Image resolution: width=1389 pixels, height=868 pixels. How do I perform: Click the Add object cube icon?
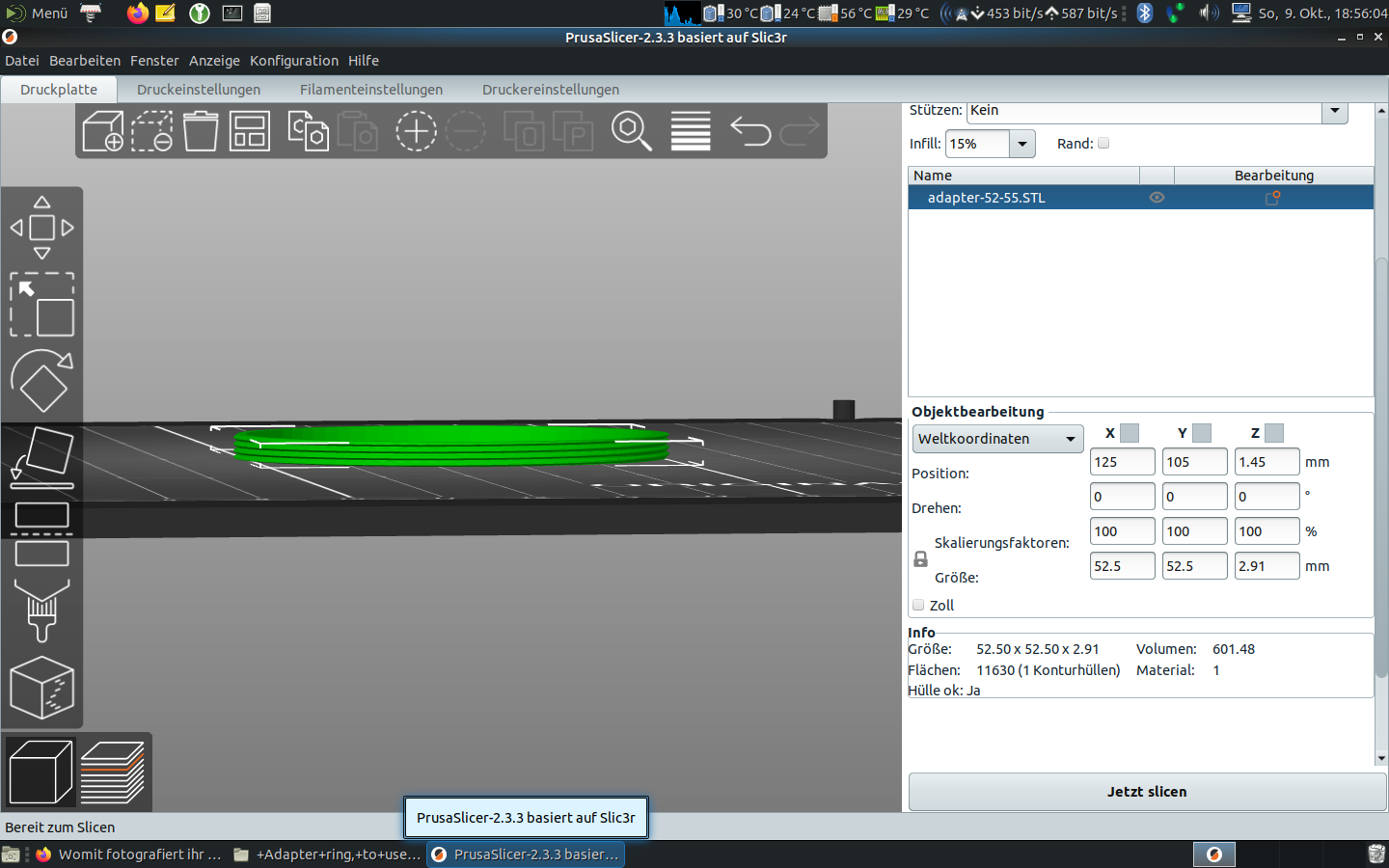(x=103, y=131)
